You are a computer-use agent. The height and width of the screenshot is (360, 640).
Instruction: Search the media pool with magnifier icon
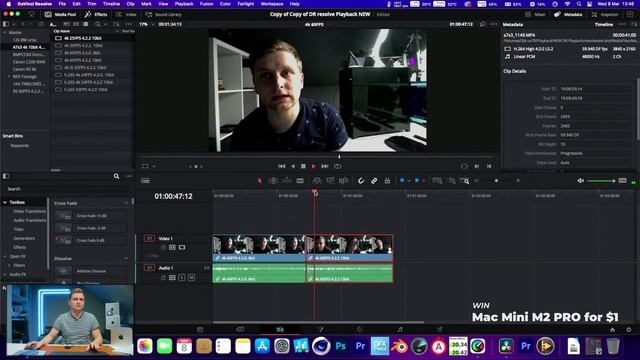click(x=98, y=24)
